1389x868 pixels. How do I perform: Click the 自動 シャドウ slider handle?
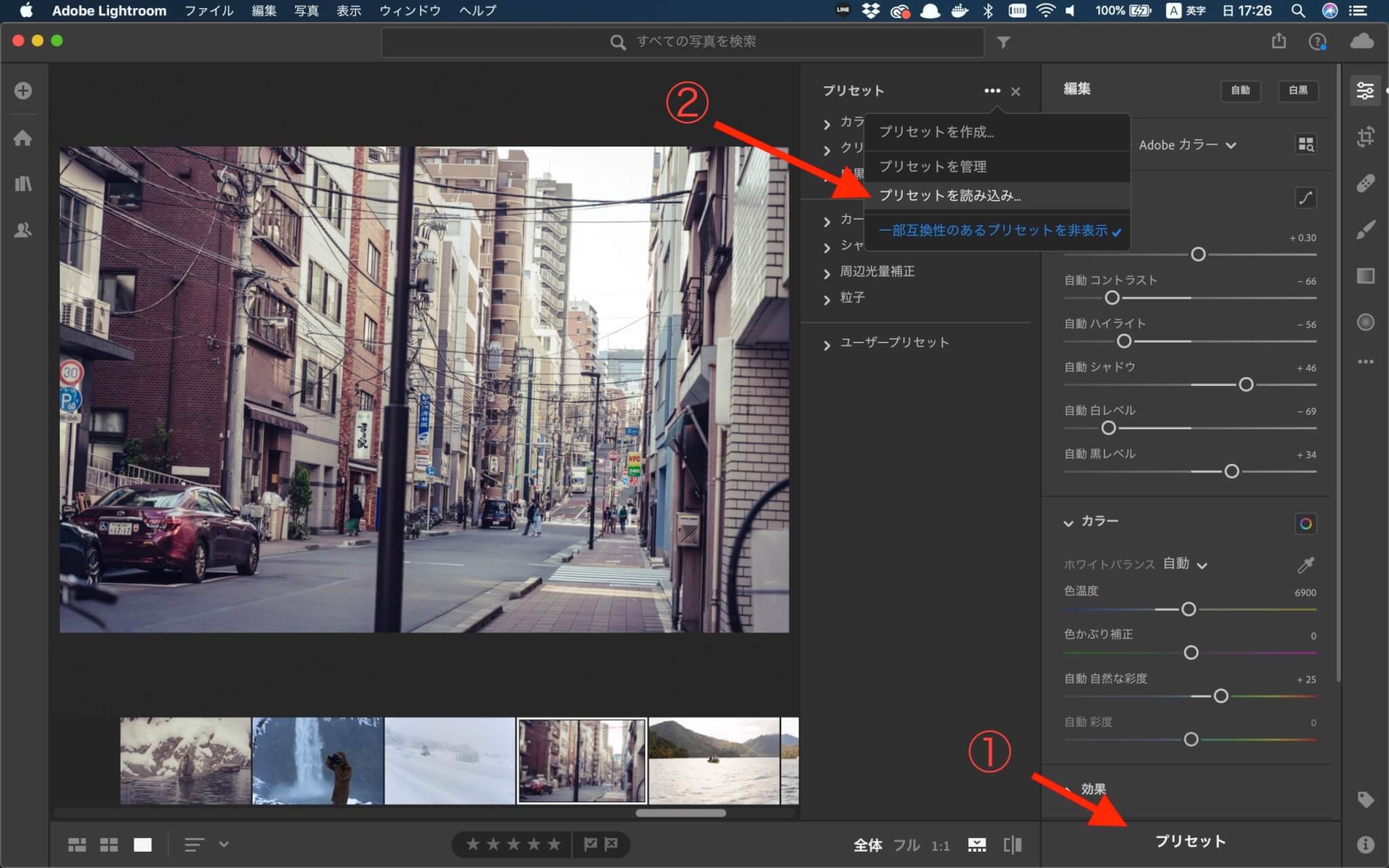click(x=1246, y=384)
